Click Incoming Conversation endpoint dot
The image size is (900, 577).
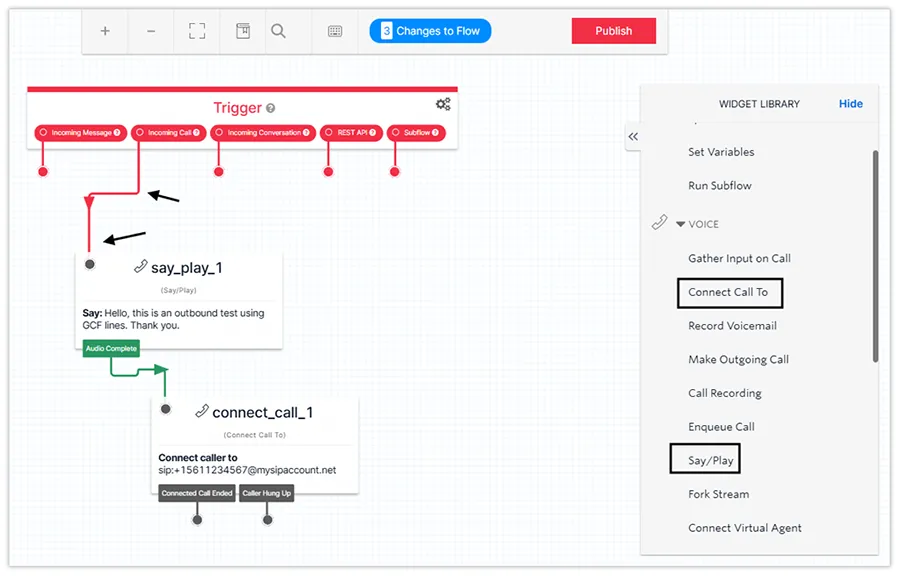pos(219,172)
